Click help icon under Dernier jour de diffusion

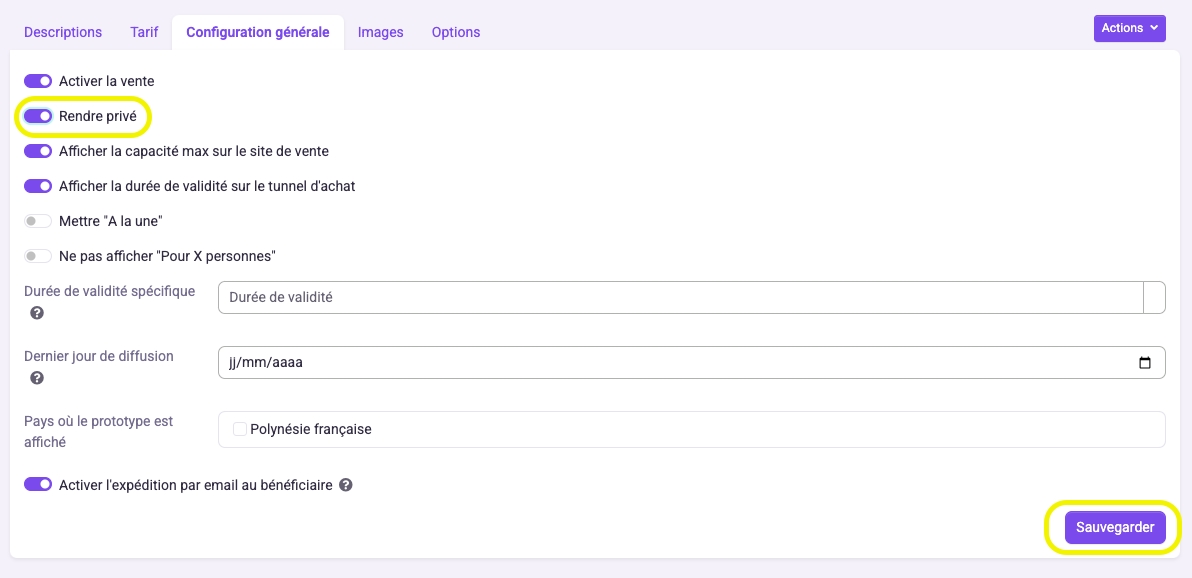click(x=36, y=378)
